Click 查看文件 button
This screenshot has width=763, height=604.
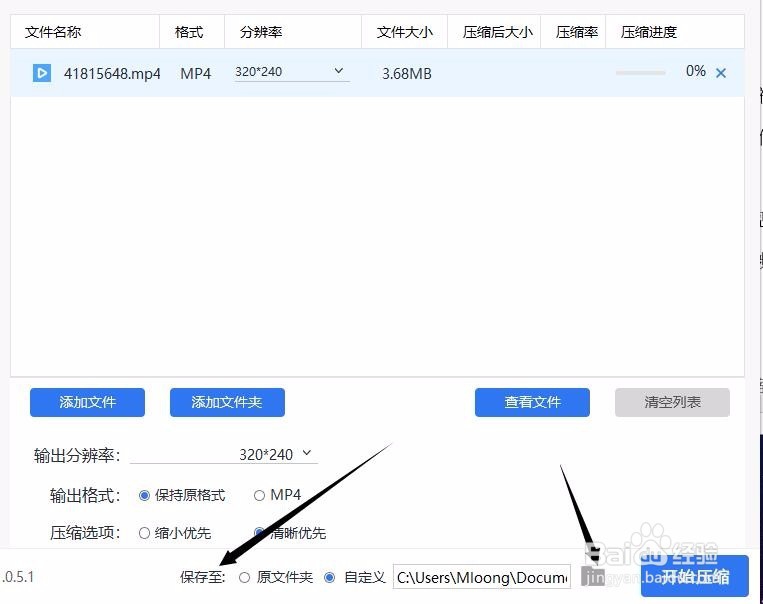tap(532, 402)
